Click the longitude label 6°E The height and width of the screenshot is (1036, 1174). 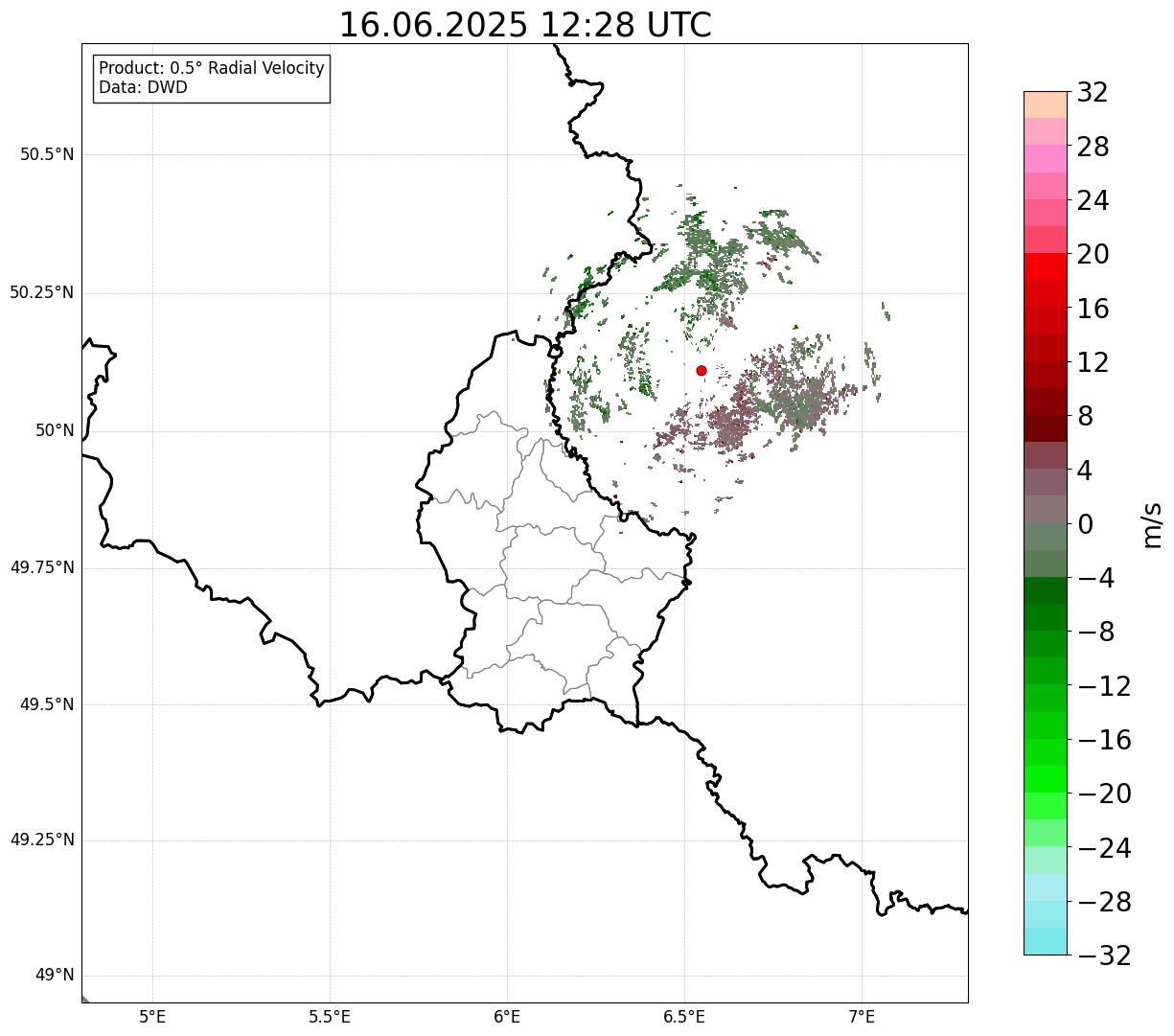[507, 1016]
